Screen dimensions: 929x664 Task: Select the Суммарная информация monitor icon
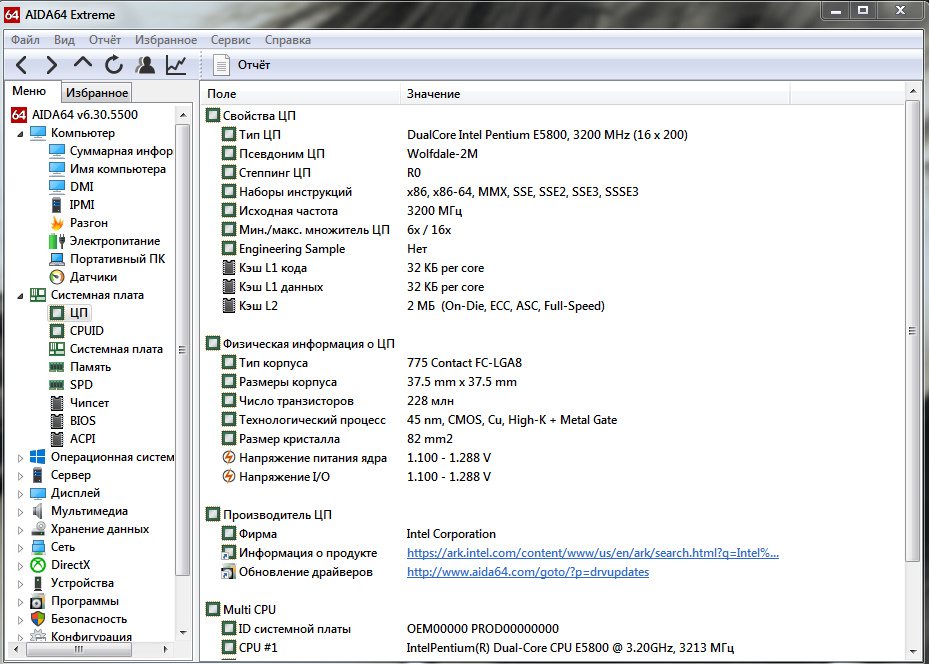pyautogui.click(x=57, y=151)
